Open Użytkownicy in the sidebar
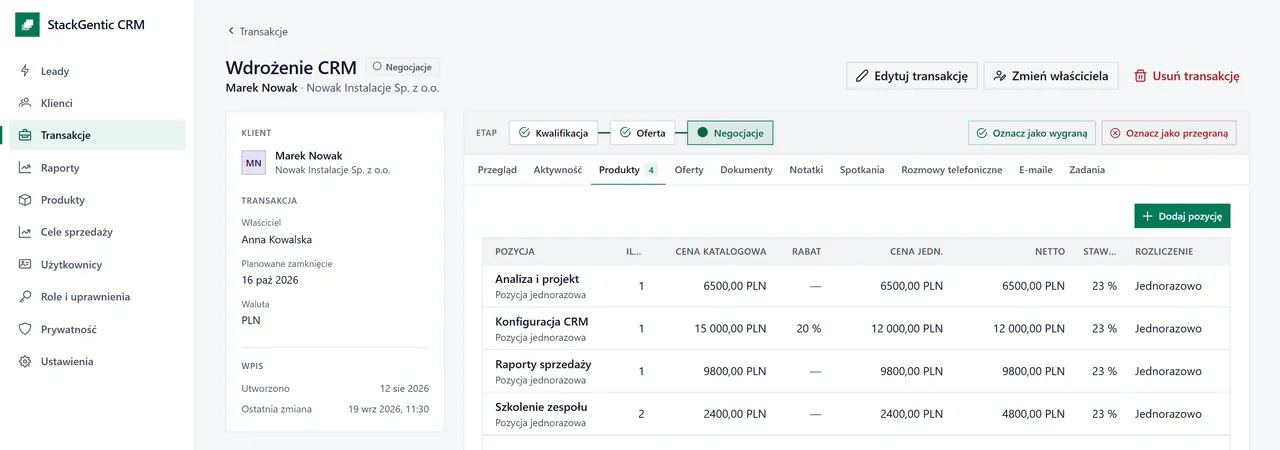This screenshot has height=450, width=1280. (97, 265)
